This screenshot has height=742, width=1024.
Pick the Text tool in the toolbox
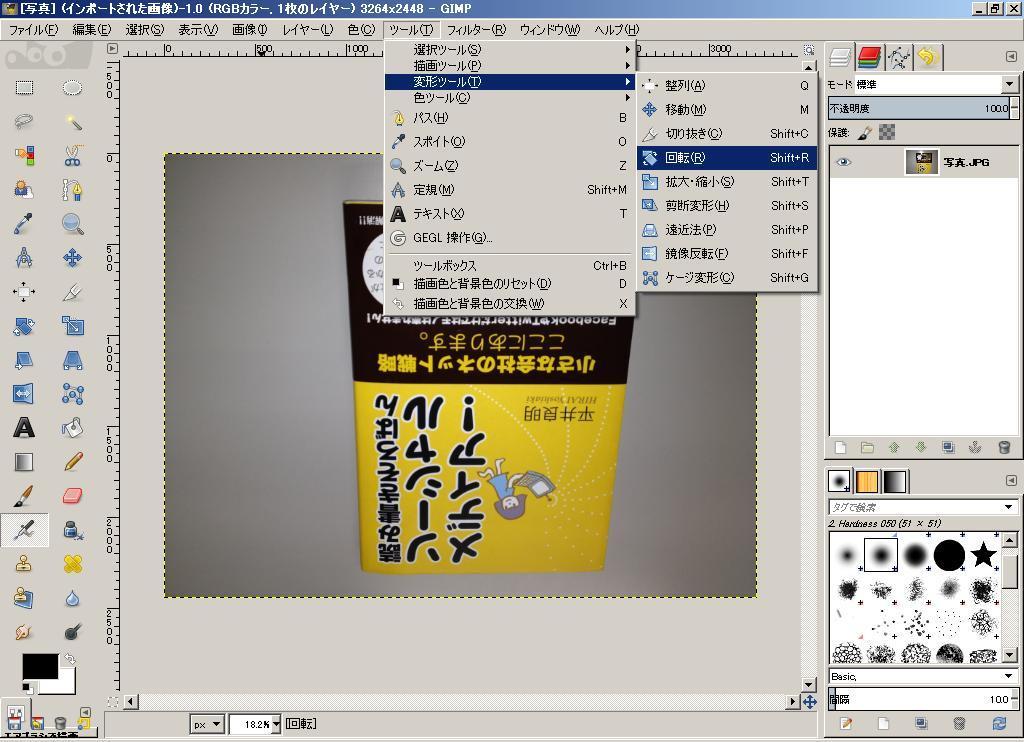click(24, 428)
